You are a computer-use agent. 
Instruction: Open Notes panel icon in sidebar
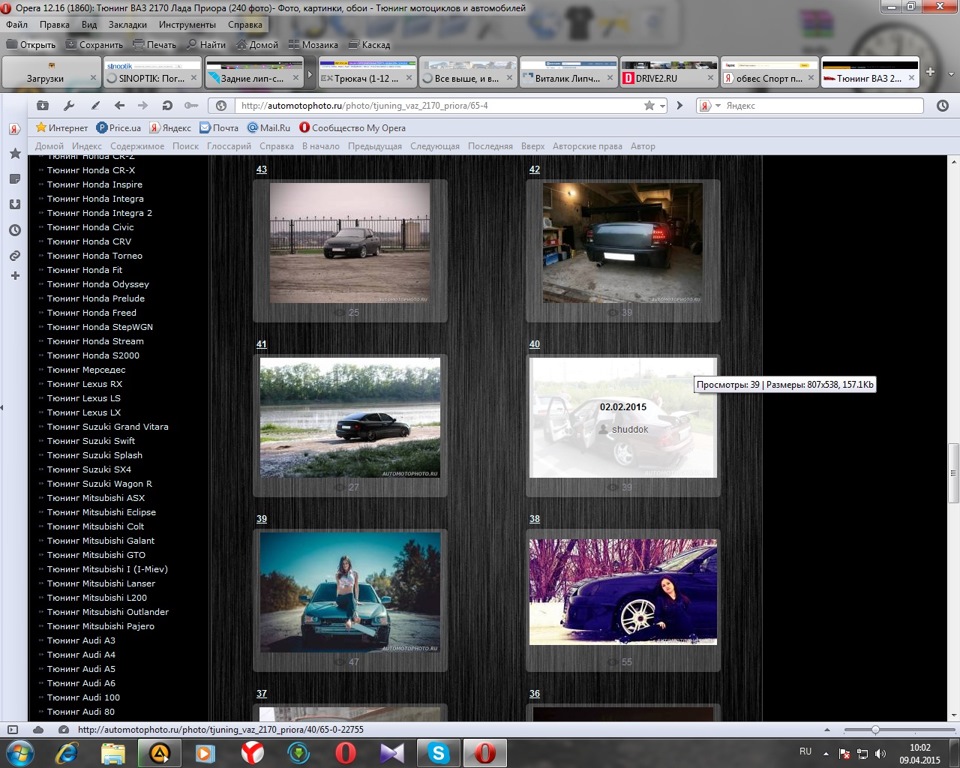pyautogui.click(x=15, y=179)
